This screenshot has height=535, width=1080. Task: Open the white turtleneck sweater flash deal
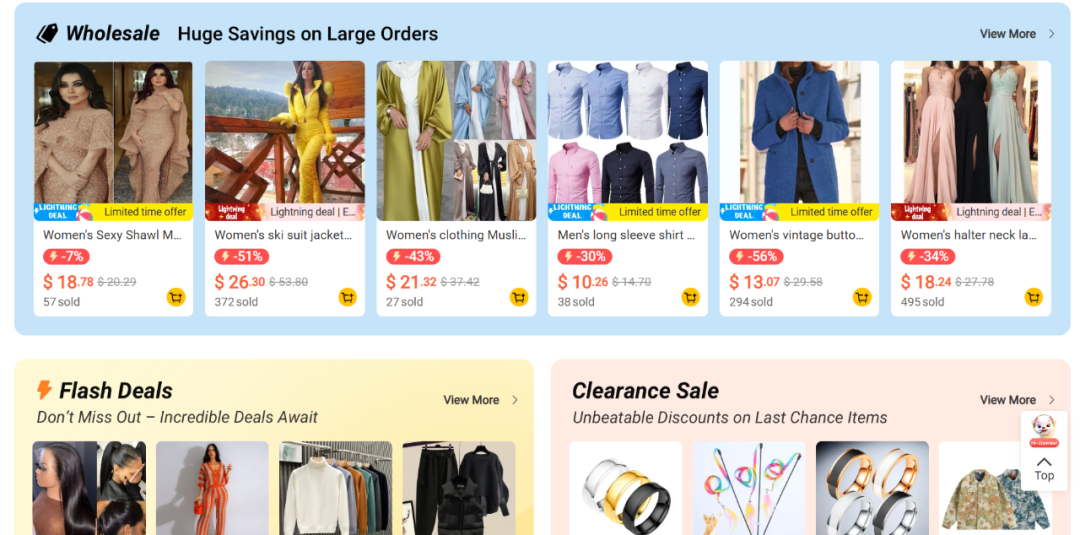point(336,488)
